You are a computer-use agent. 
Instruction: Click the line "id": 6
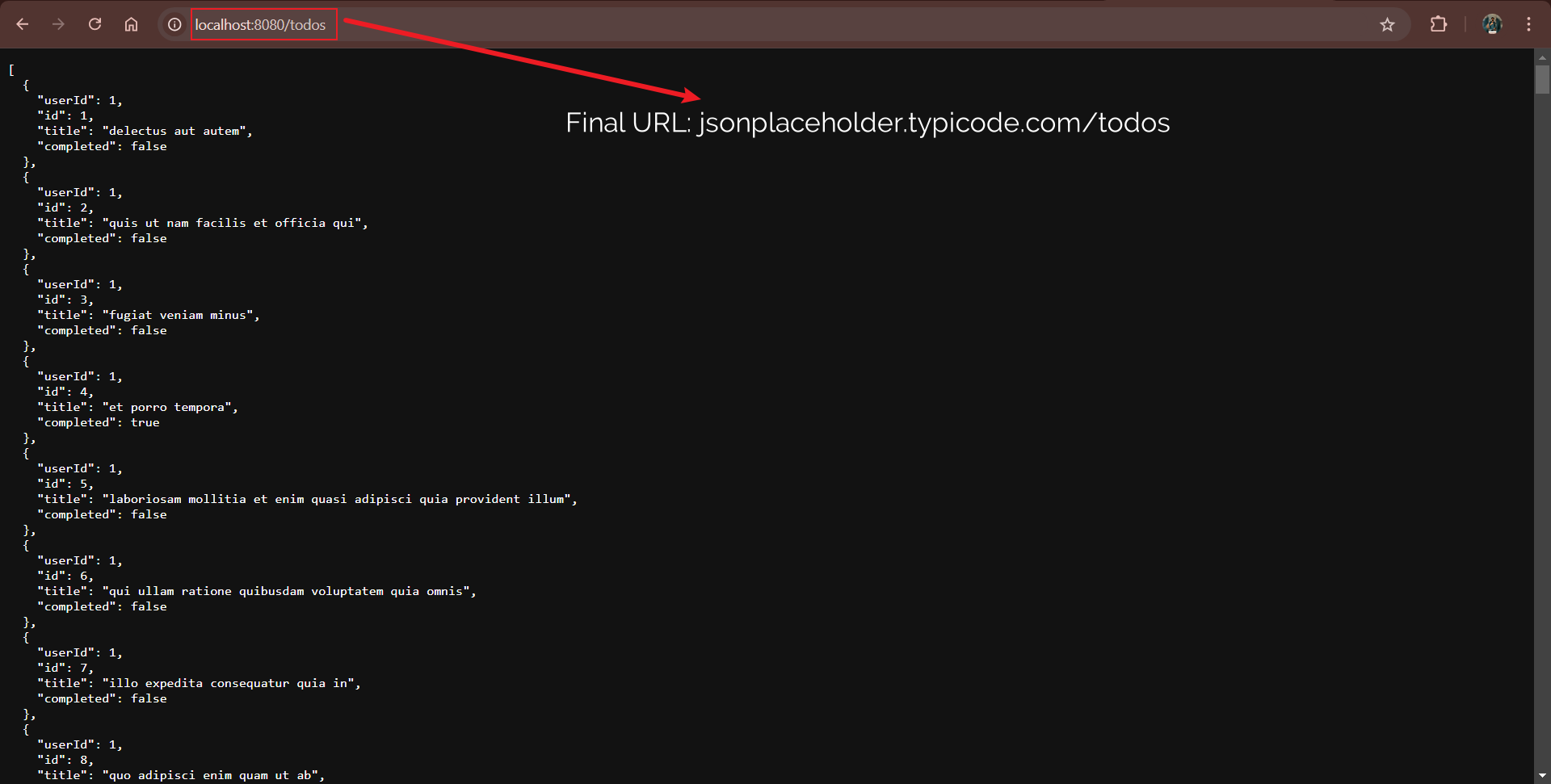65,576
